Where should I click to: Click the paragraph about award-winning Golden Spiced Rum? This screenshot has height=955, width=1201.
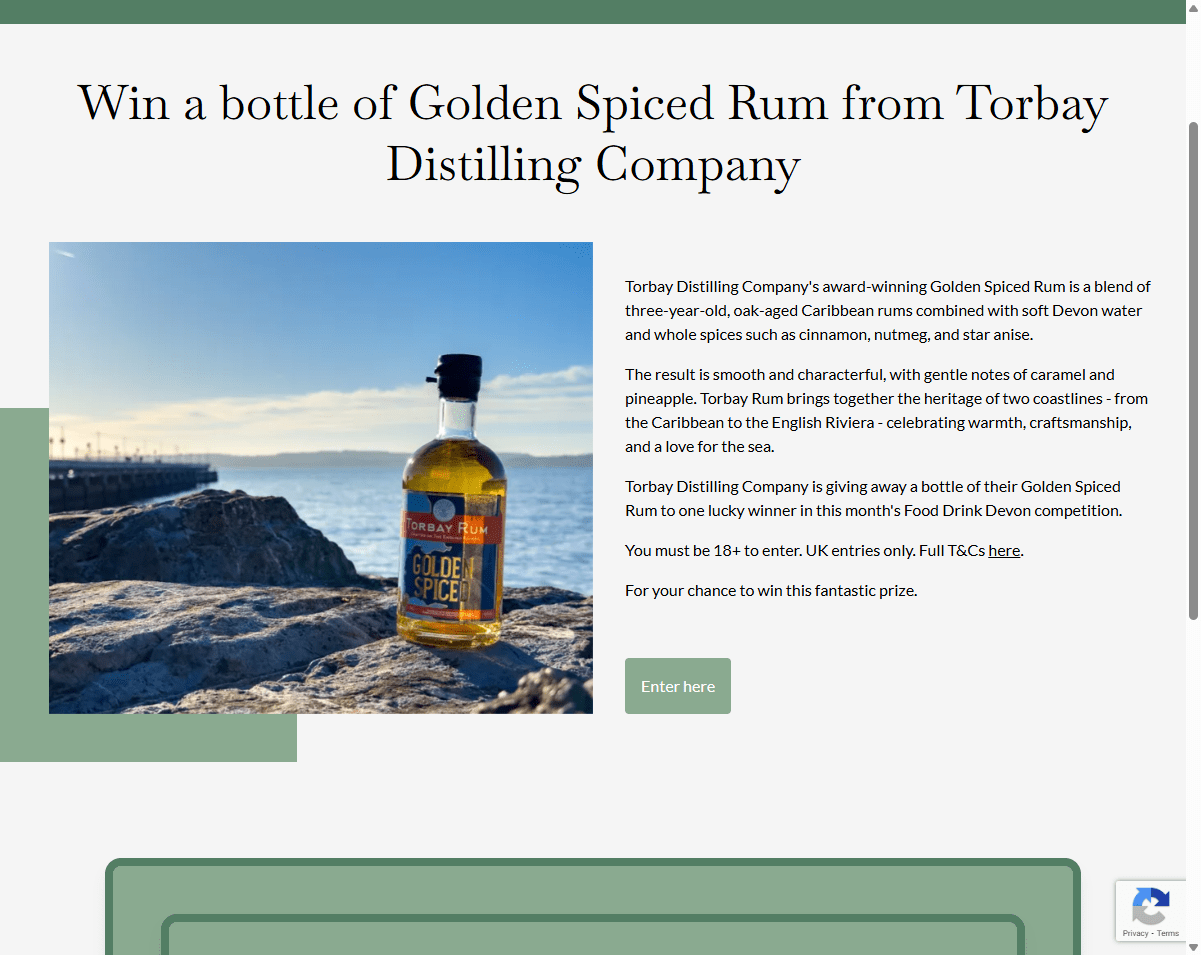(x=888, y=310)
